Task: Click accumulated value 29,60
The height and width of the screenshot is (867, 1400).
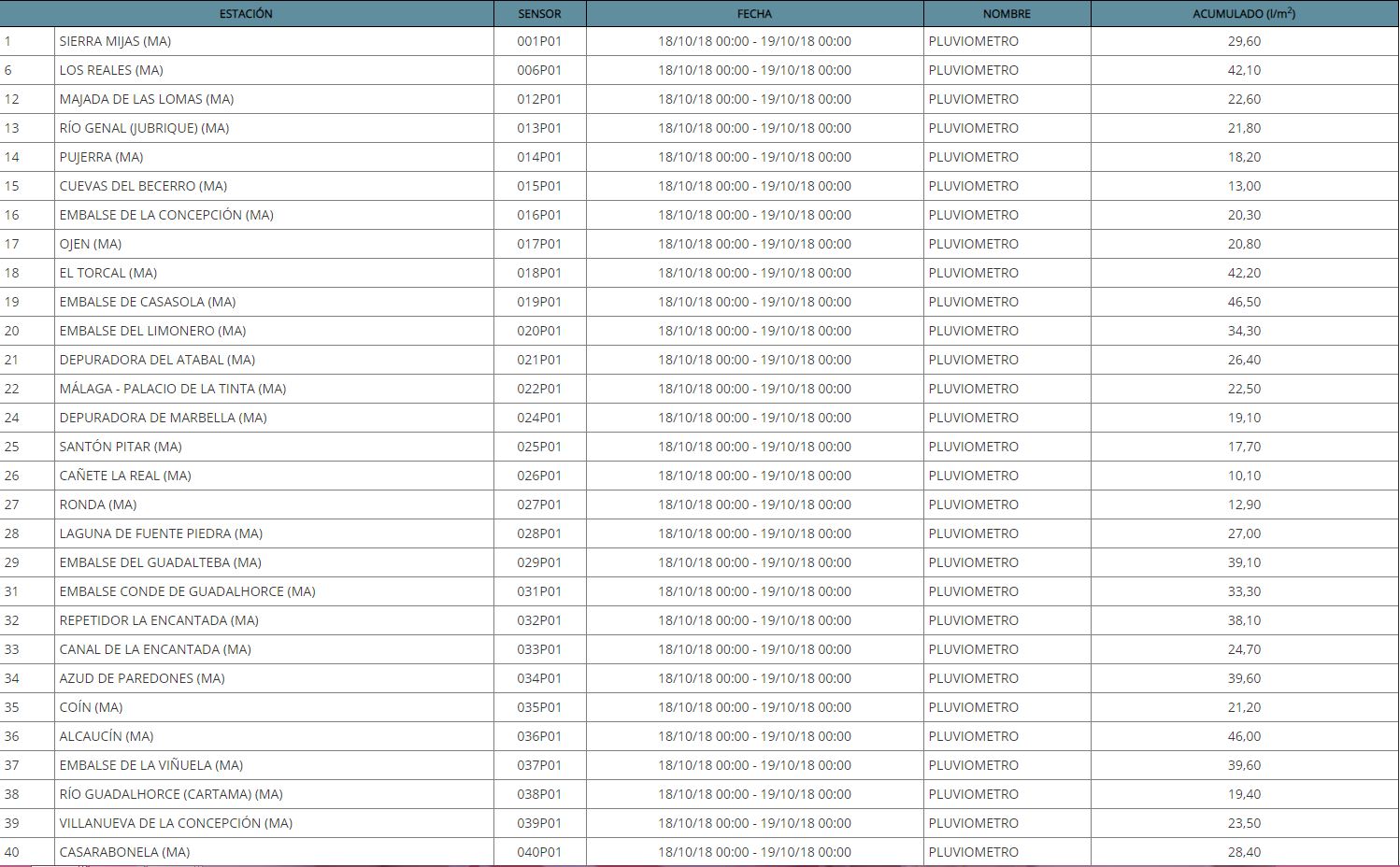Action: click(x=1244, y=41)
